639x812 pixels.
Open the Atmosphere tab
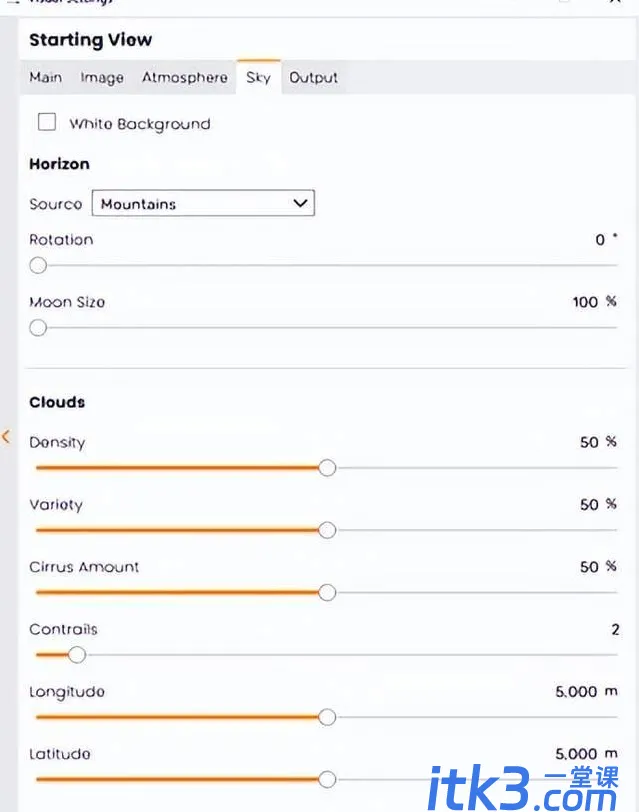tap(185, 77)
